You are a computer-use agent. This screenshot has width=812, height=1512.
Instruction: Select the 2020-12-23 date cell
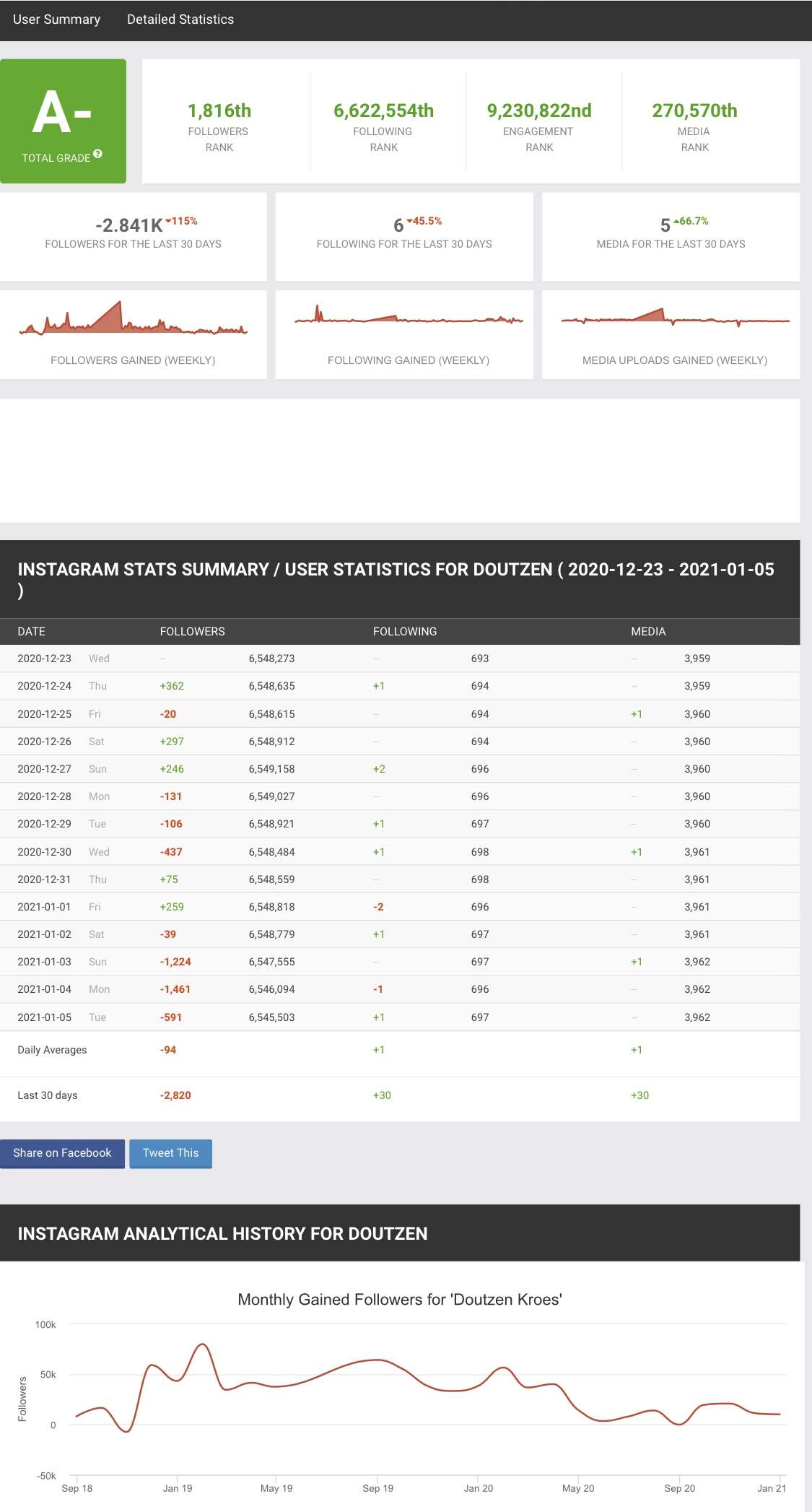click(45, 659)
